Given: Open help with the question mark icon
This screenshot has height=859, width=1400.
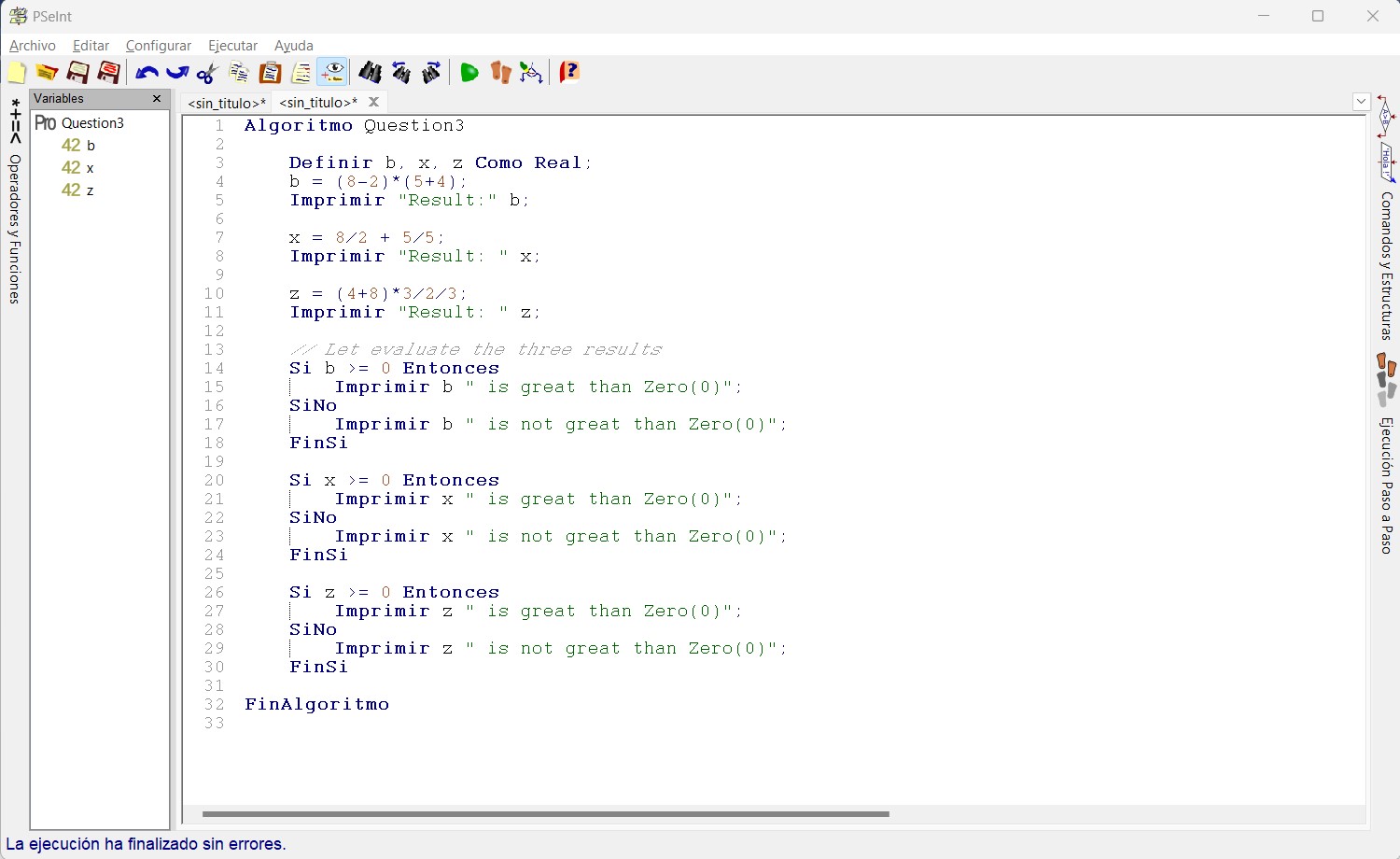Looking at the screenshot, I should (x=569, y=73).
